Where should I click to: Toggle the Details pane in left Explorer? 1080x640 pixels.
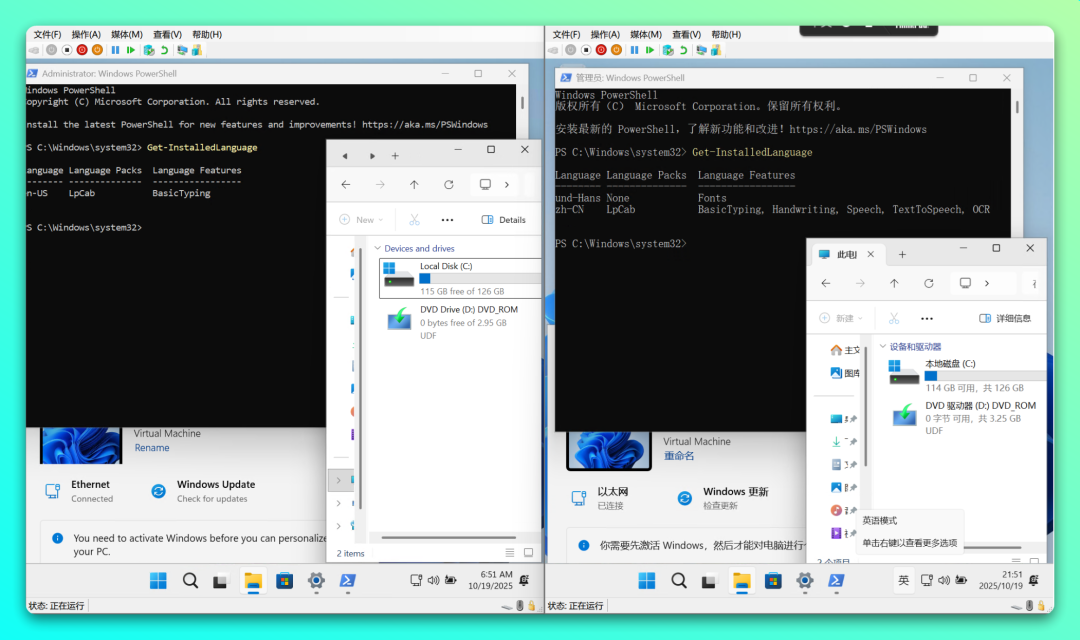(503, 220)
